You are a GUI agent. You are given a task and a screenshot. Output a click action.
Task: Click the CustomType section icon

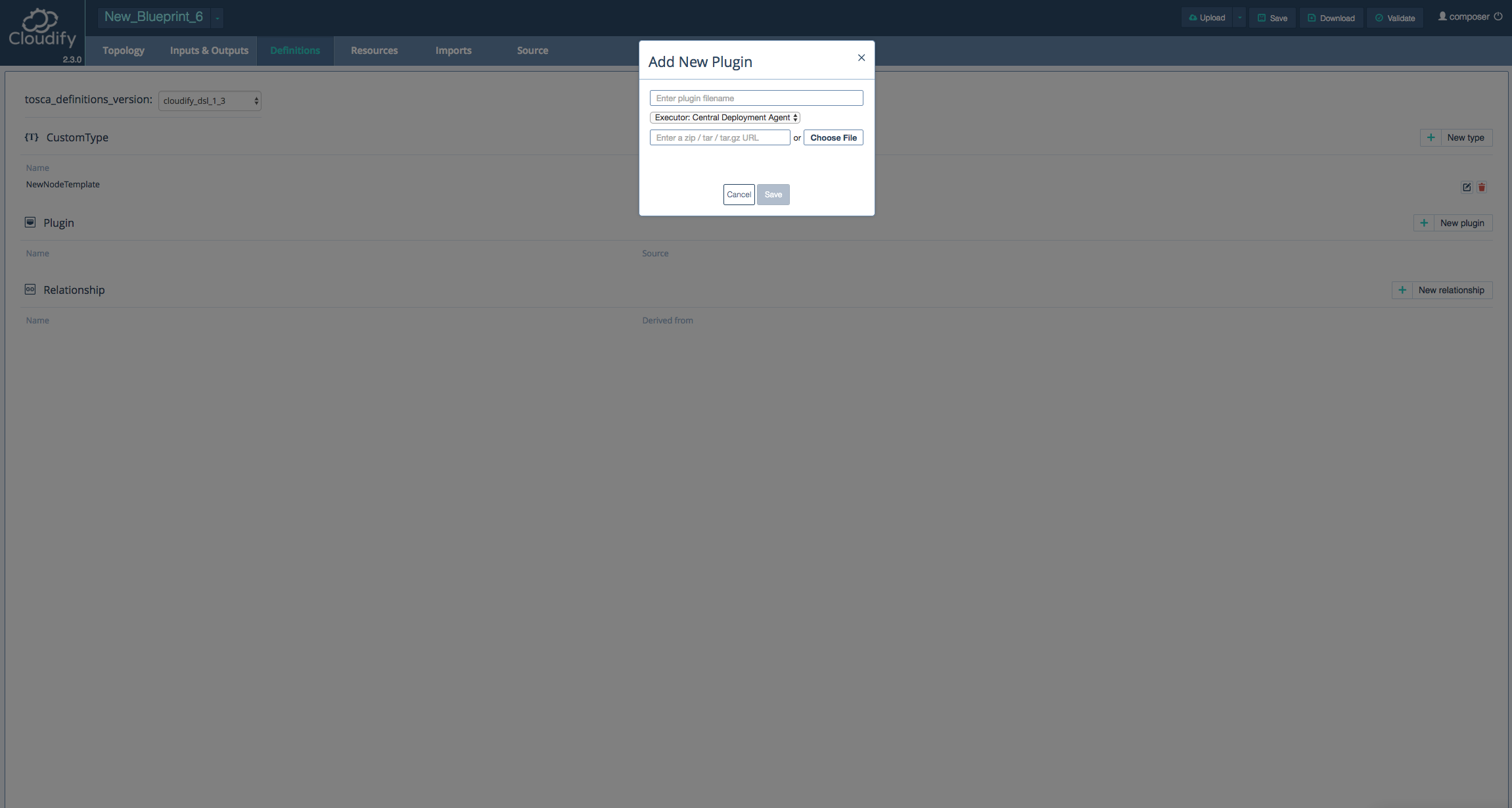(30, 137)
